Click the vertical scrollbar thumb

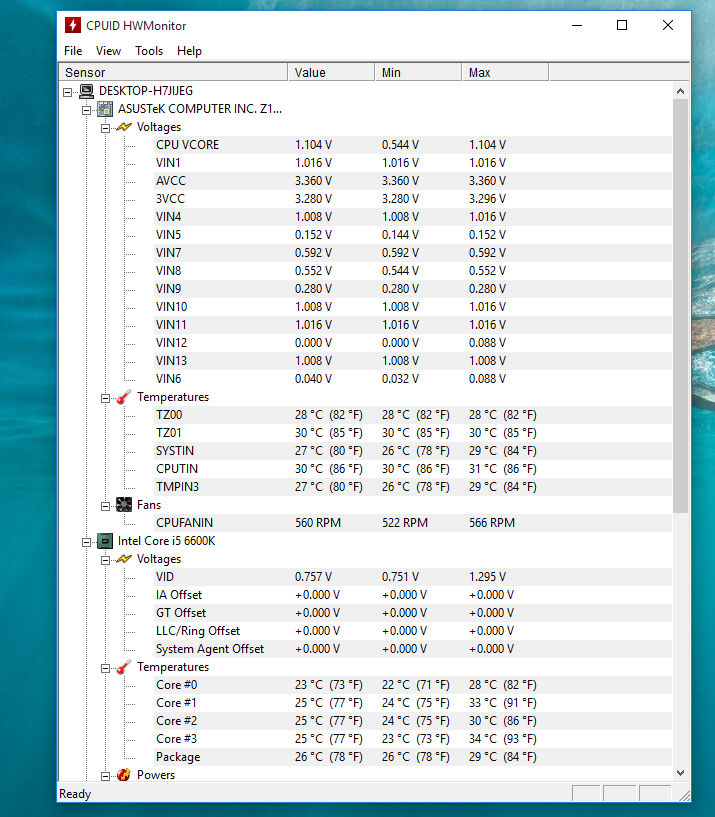[x=680, y=306]
